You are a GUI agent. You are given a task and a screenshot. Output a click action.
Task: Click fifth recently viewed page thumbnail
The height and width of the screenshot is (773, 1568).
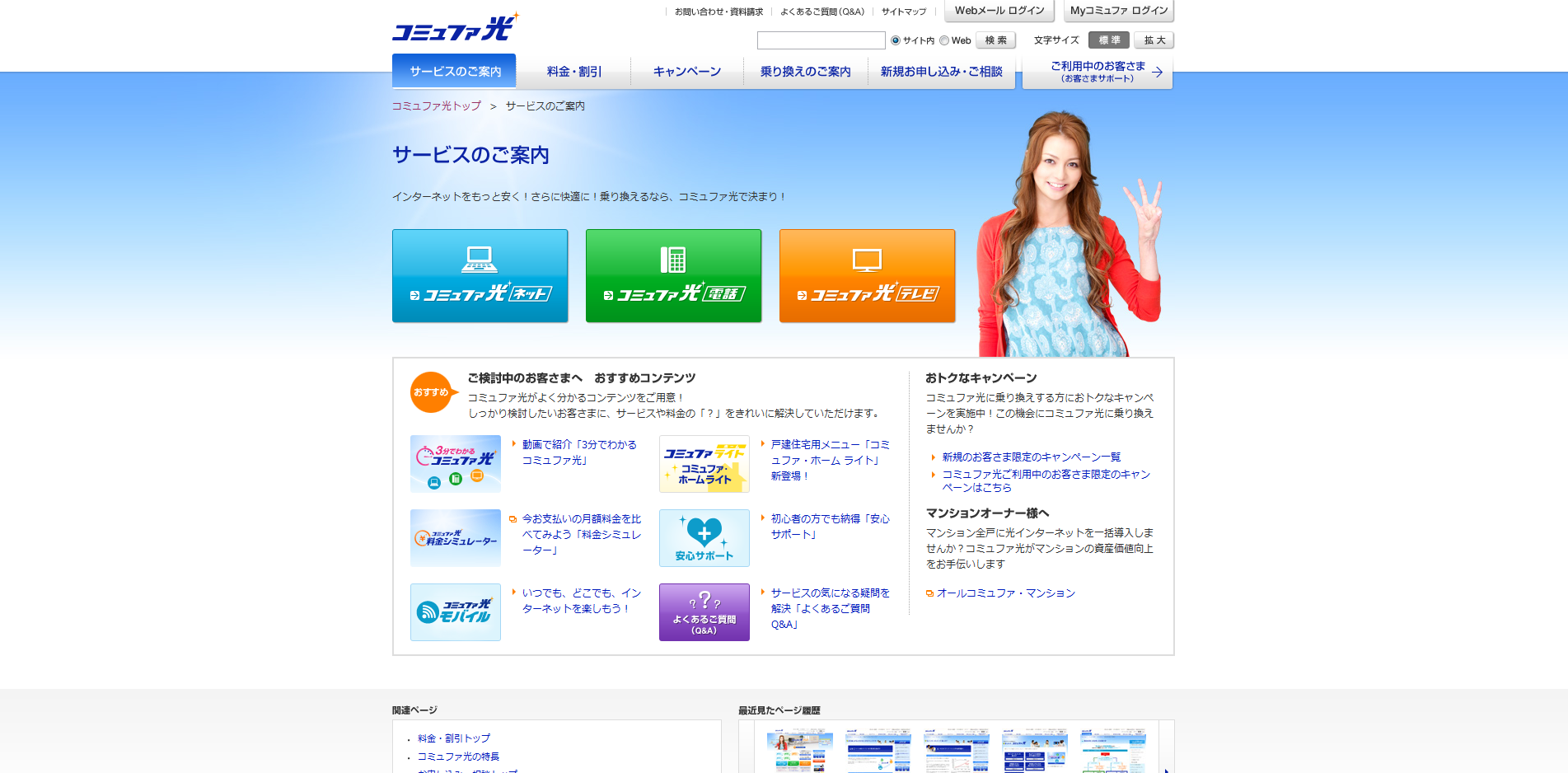1113,751
